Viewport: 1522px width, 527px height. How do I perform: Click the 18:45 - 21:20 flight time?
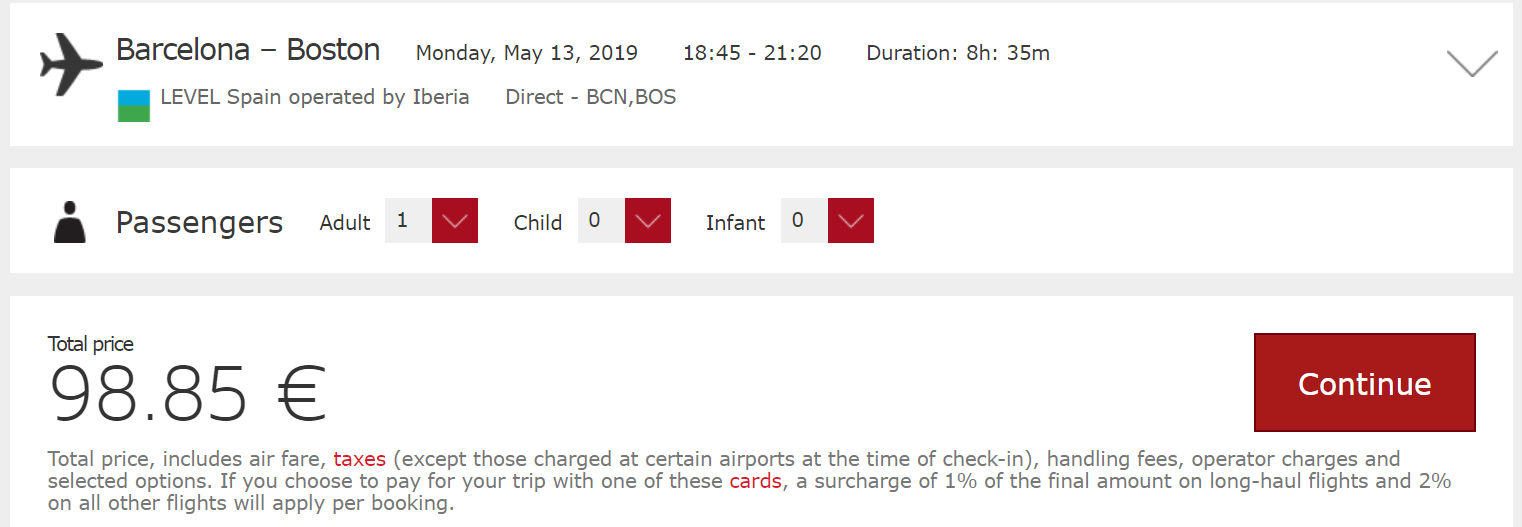[752, 53]
